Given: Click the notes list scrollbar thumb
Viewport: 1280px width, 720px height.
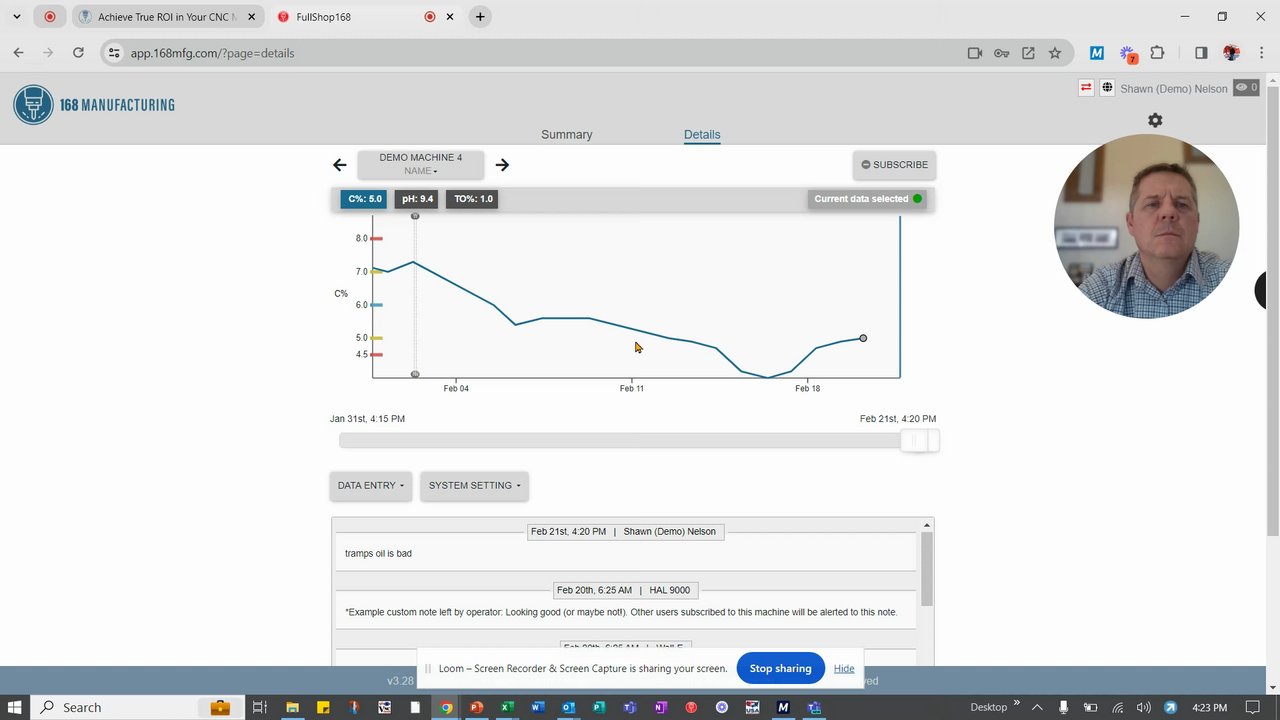Looking at the screenshot, I should pos(927,568).
